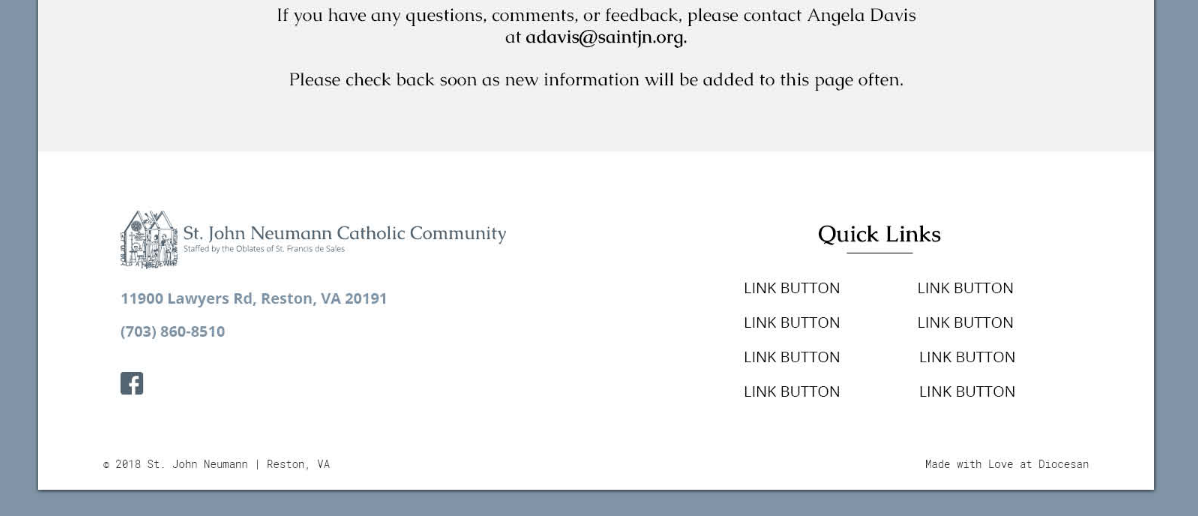Image resolution: width=1198 pixels, height=516 pixels.
Task: Click the 'Please check back soon' sentence
Action: pyautogui.click(x=596, y=80)
